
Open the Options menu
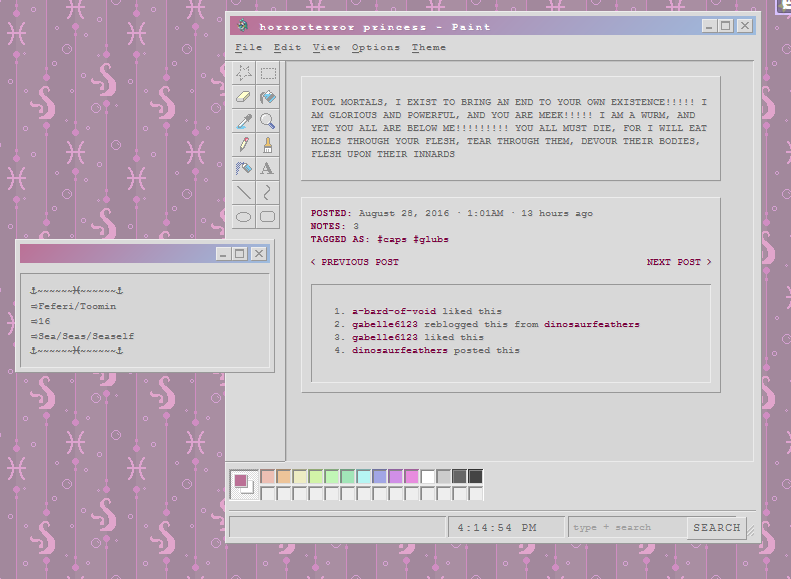pyautogui.click(x=375, y=47)
